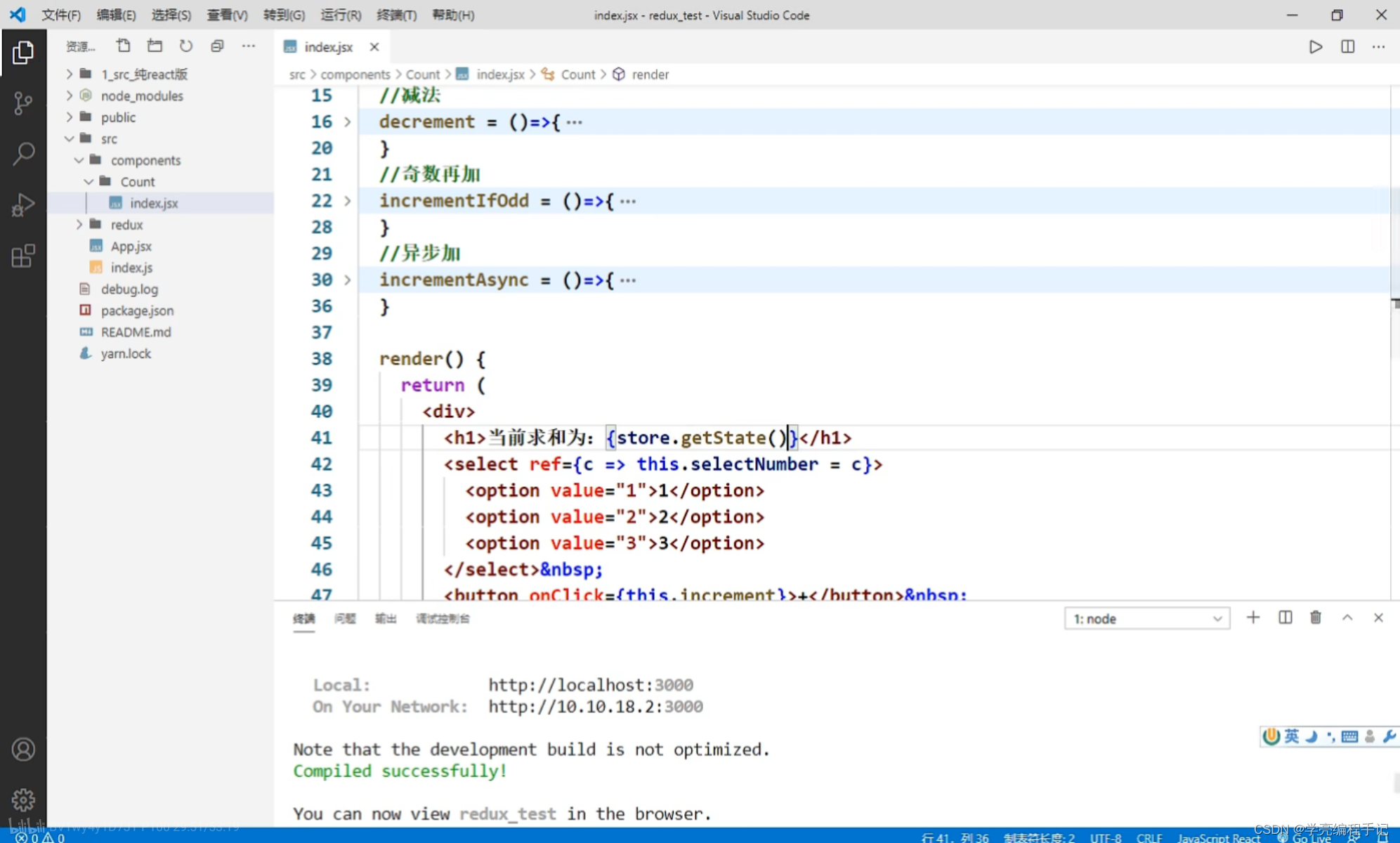
Task: Open the Manage gear icon
Action: (x=23, y=799)
